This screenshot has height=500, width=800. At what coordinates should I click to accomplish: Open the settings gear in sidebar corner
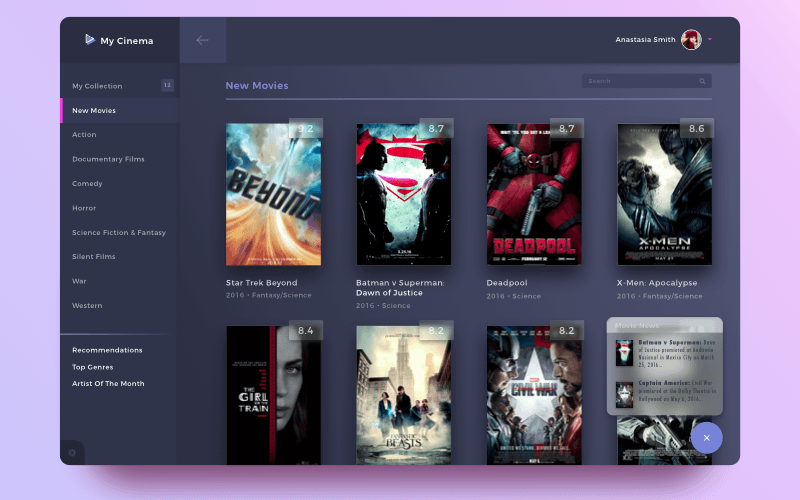72,453
